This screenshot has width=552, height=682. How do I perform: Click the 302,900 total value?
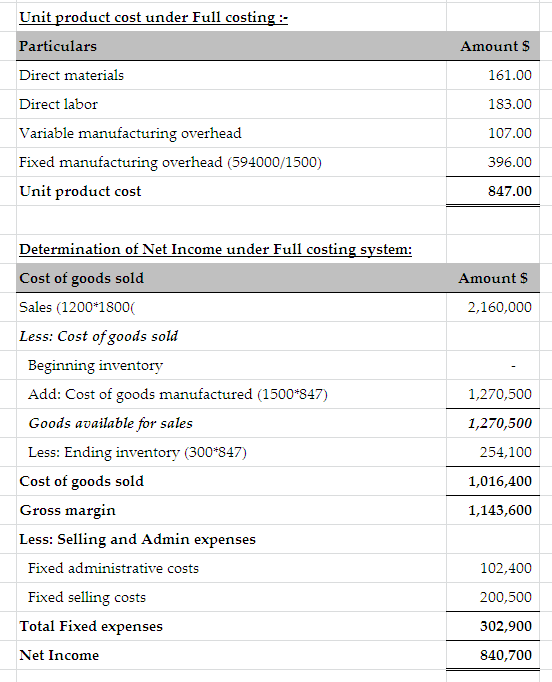pos(505,626)
